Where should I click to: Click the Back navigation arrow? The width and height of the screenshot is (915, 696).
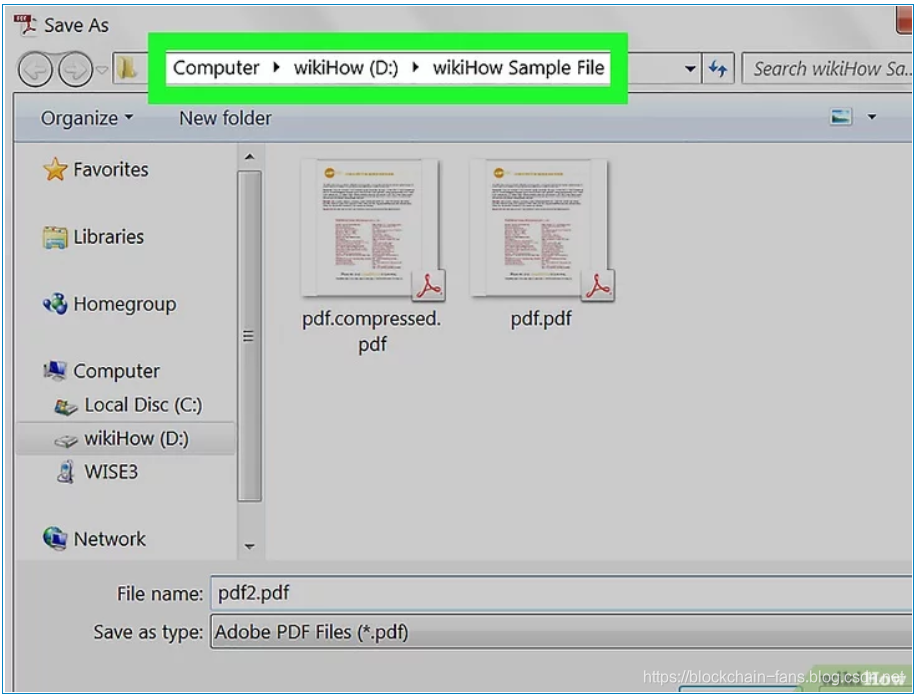coord(36,69)
